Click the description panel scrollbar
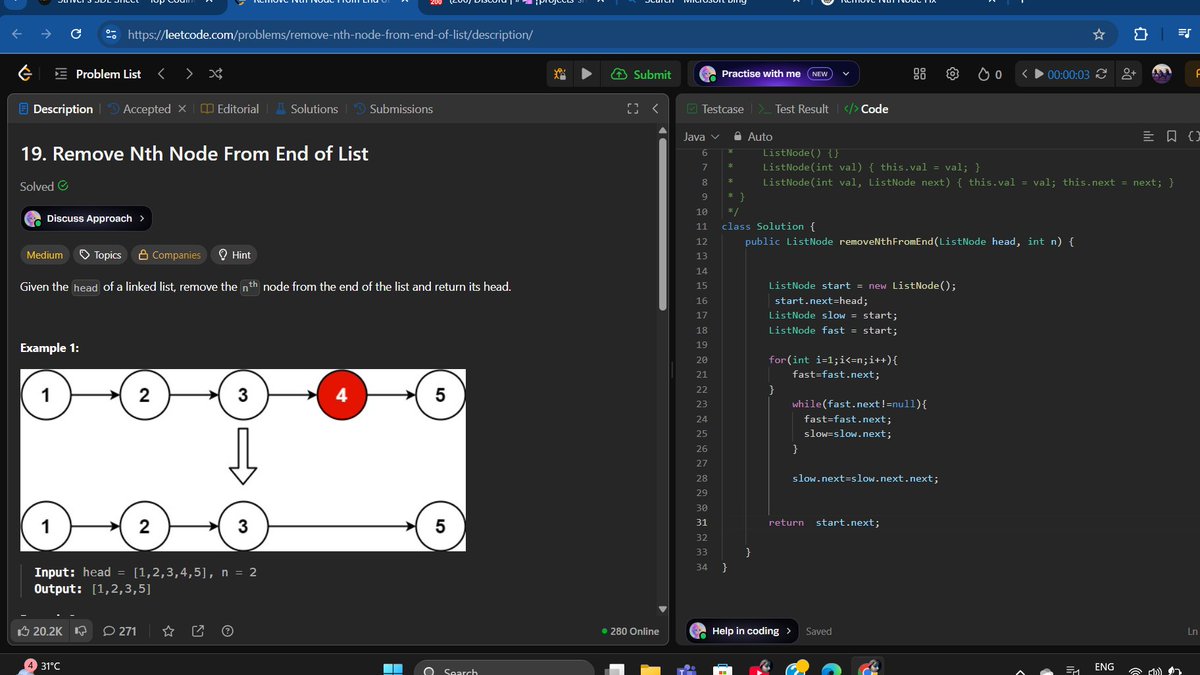1200x675 pixels. click(662, 225)
